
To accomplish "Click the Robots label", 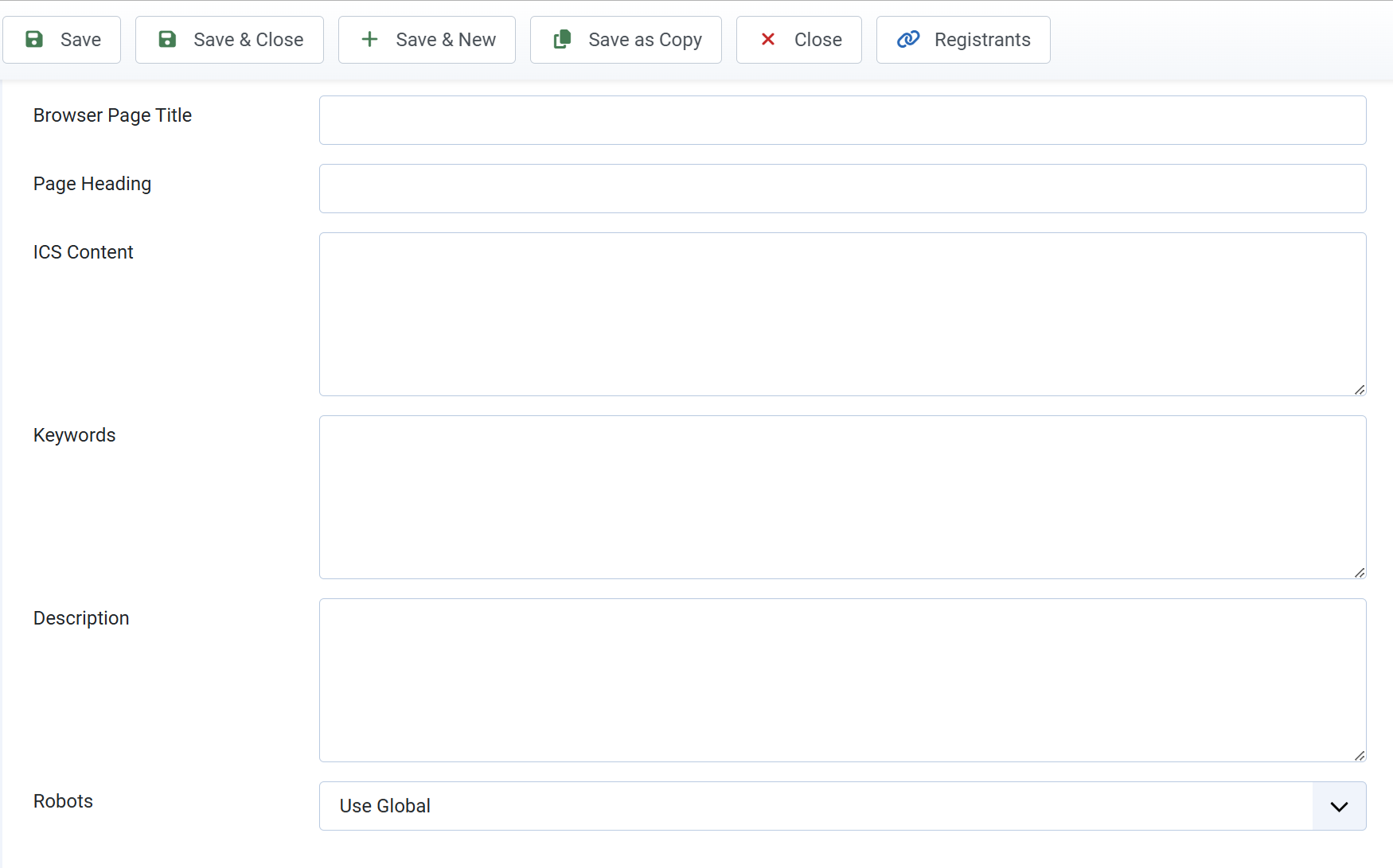I will 63,801.
